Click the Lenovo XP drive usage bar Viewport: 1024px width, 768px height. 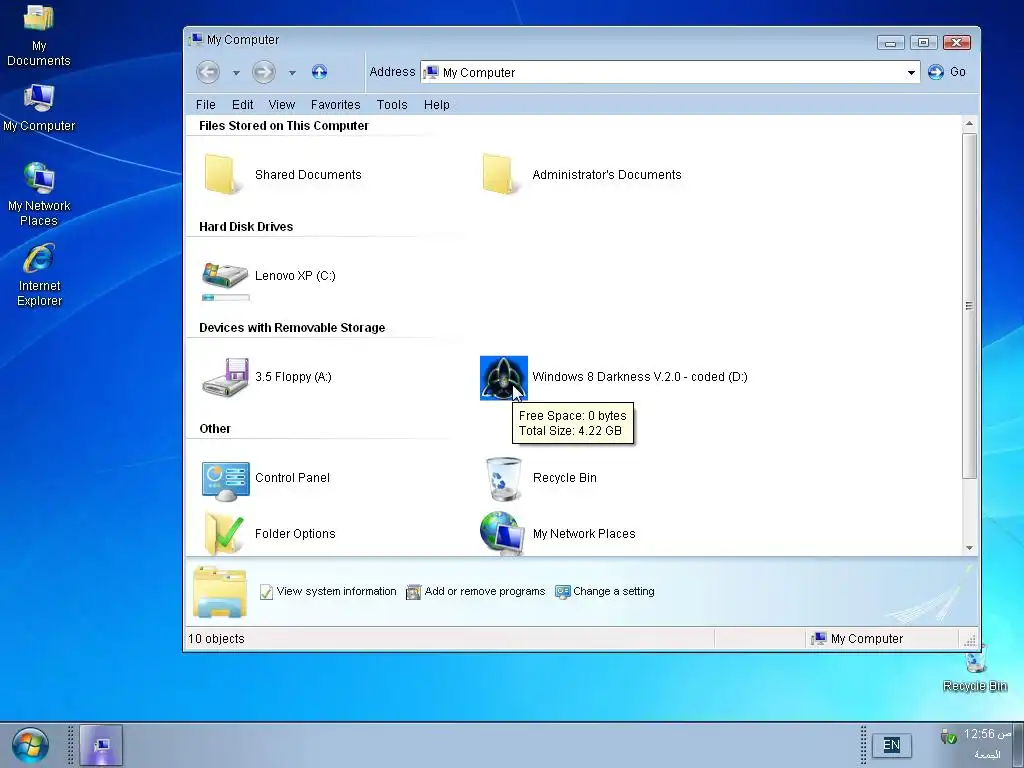point(225,298)
